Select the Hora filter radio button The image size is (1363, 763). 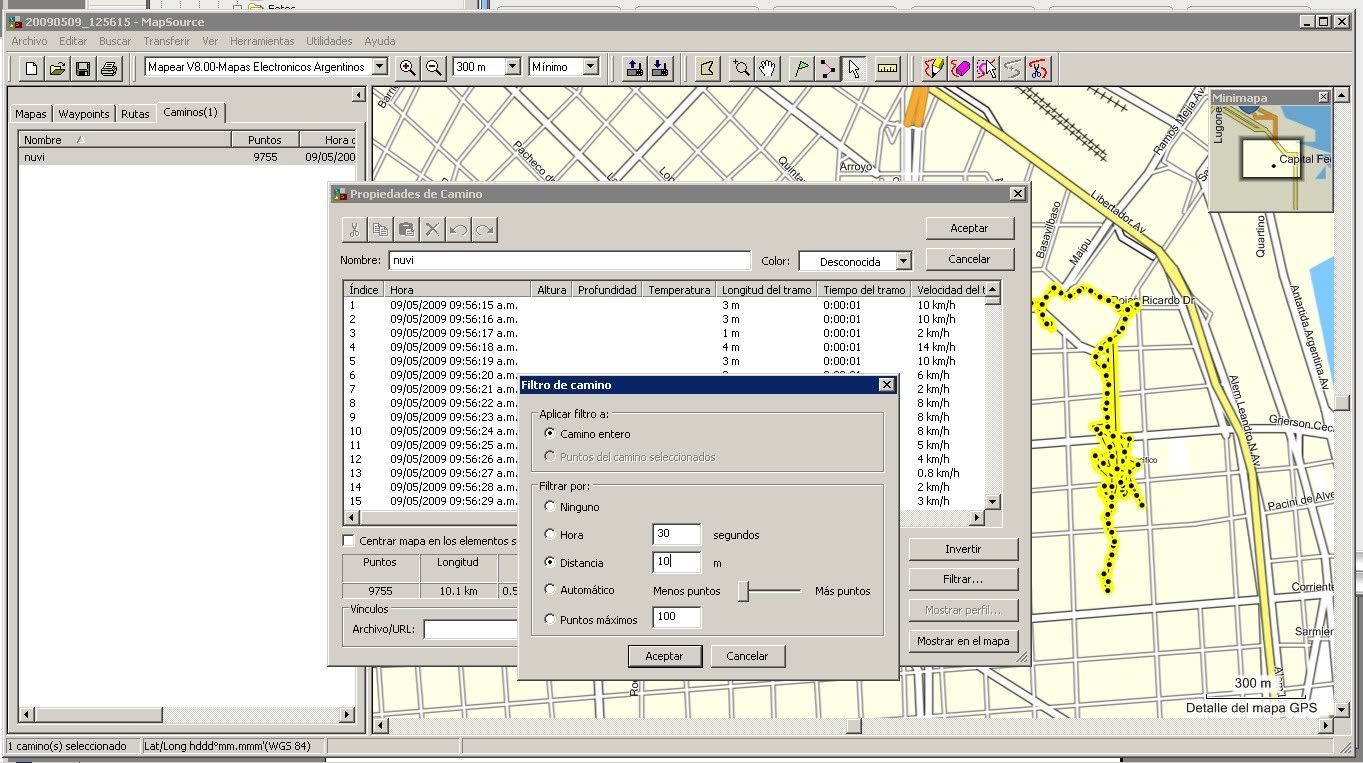[549, 535]
